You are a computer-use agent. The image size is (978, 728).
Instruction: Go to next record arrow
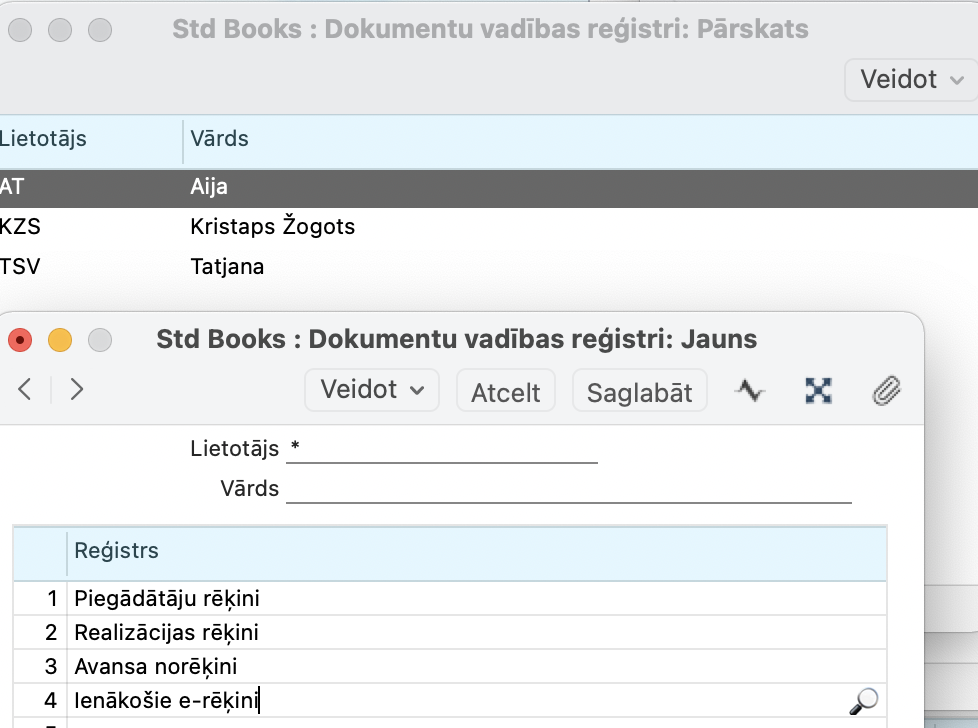(77, 390)
